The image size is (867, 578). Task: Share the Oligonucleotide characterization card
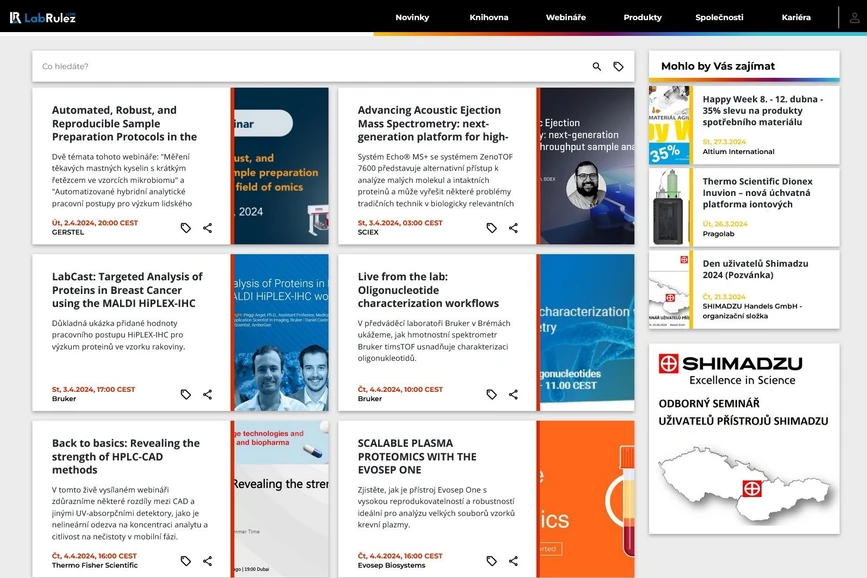[513, 394]
